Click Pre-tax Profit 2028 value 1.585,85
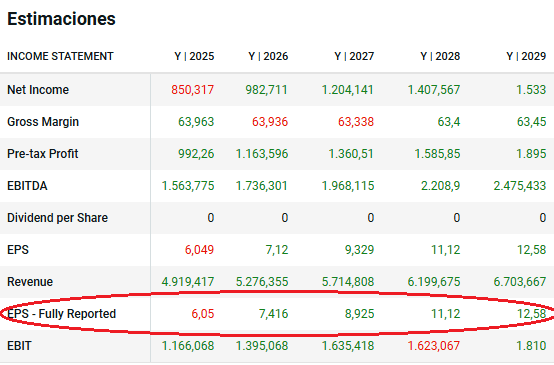554x365 pixels. (x=437, y=154)
